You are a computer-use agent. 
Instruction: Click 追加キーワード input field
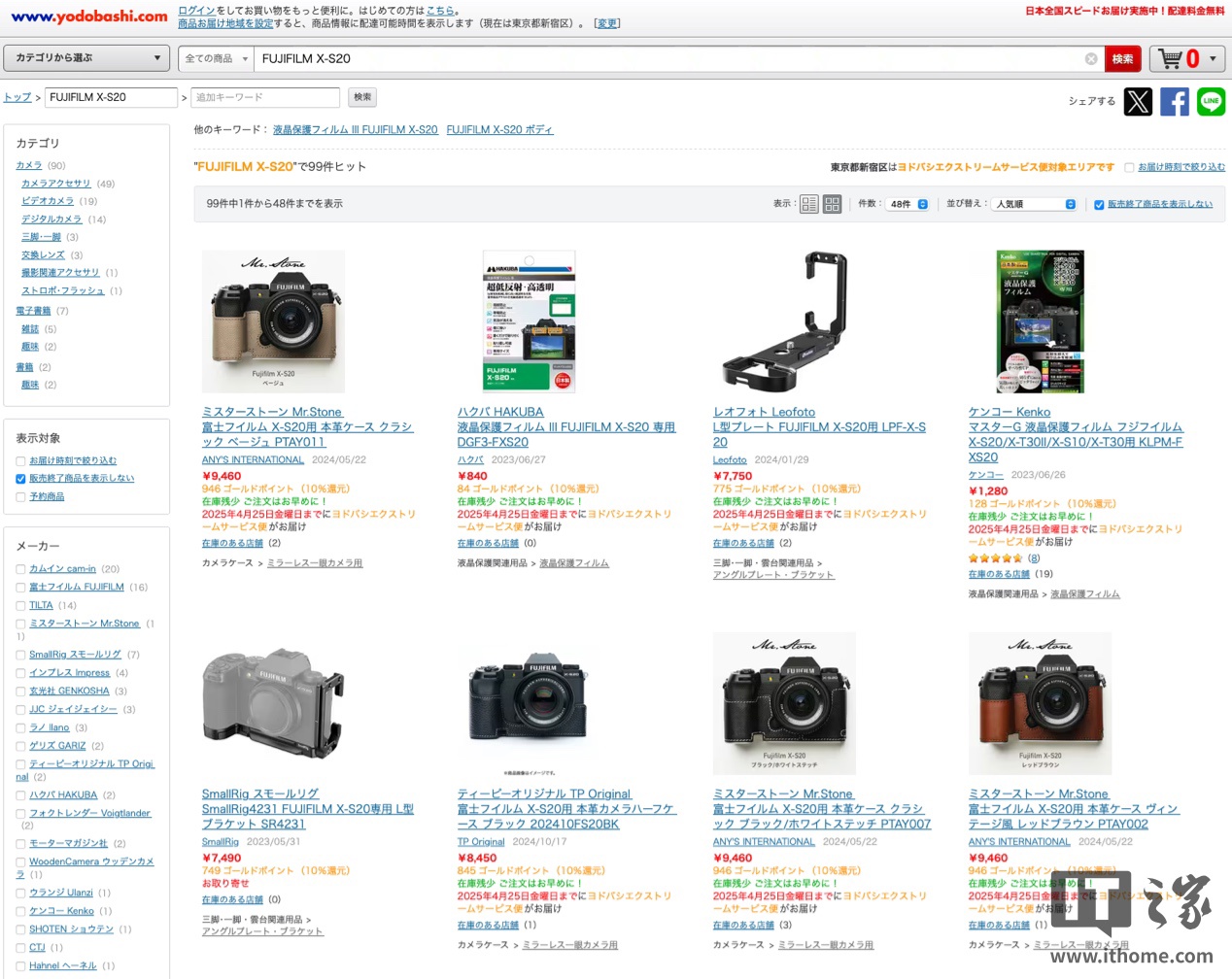coord(265,97)
